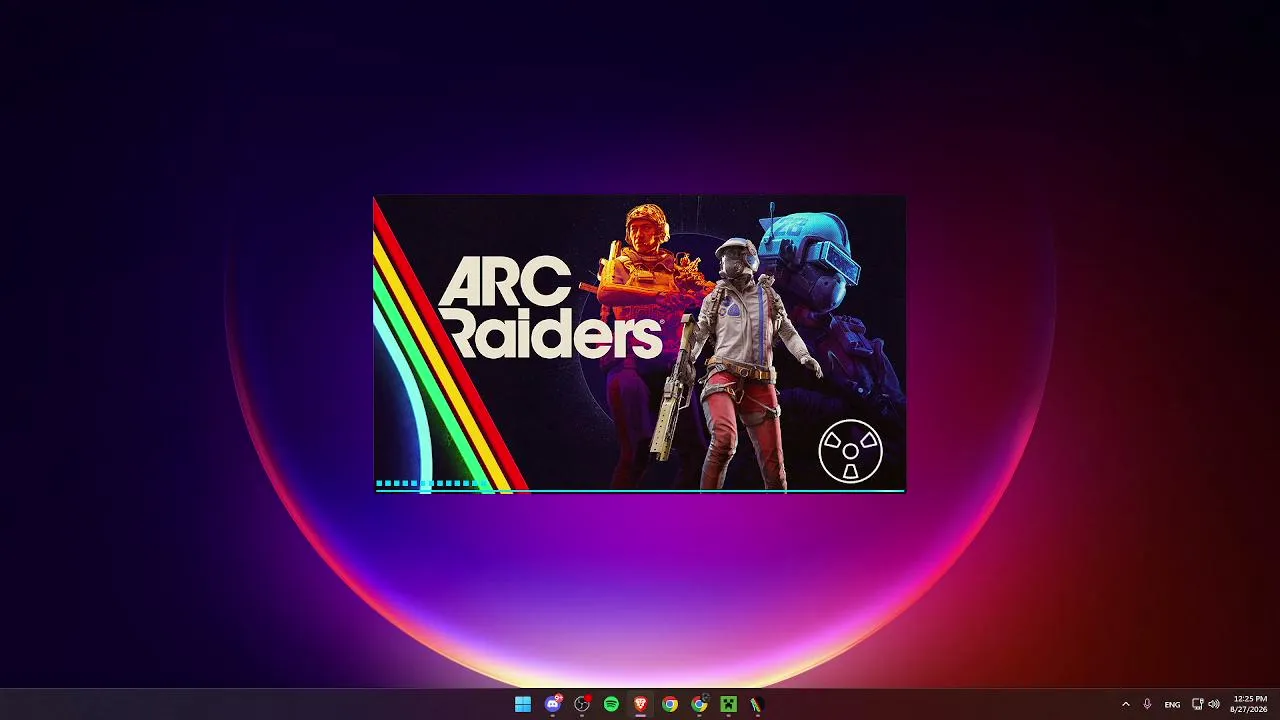Open the clock showing 12:25 PM

[x=1250, y=704]
